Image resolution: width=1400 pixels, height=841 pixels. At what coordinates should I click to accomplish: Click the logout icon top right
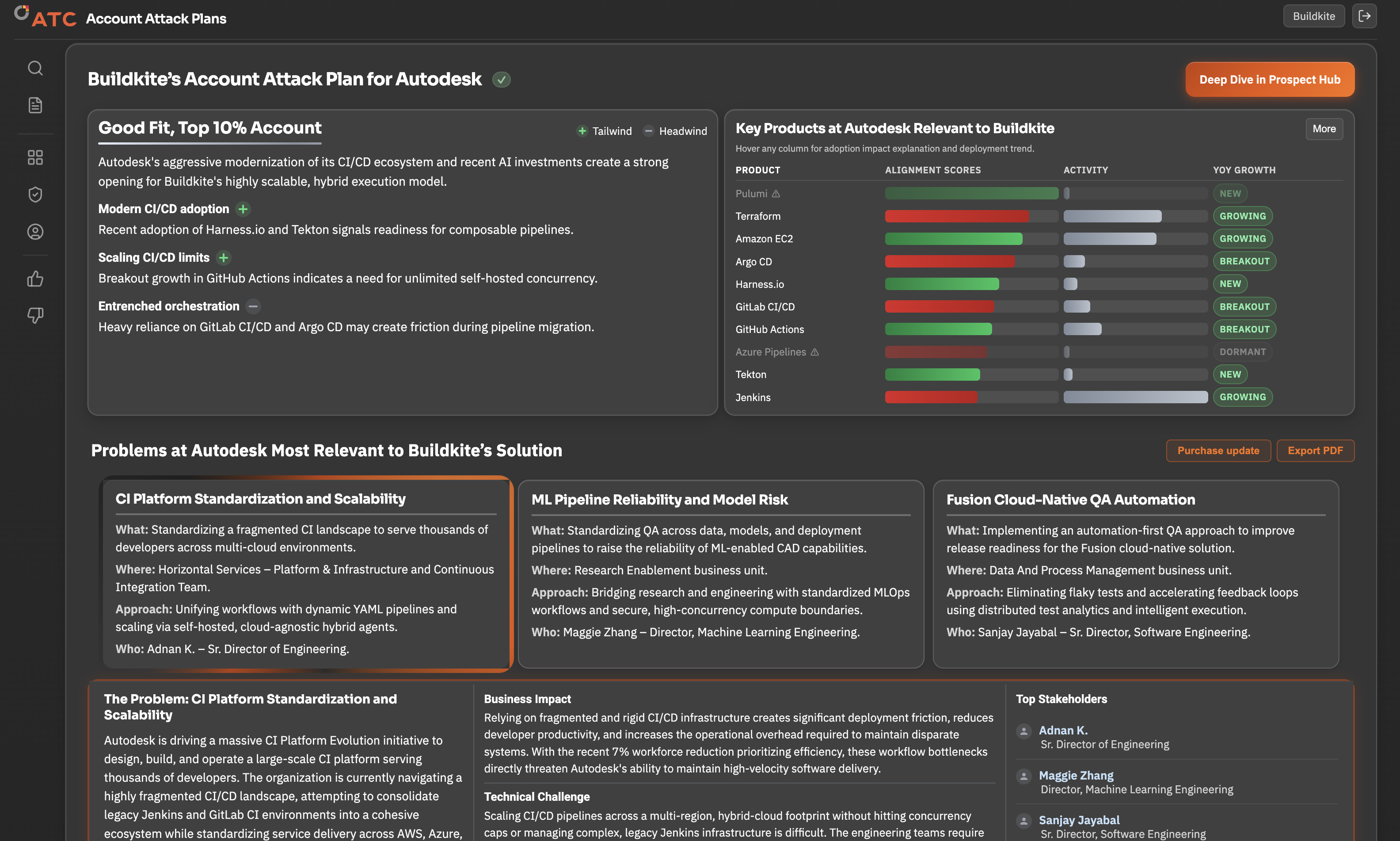[1364, 16]
